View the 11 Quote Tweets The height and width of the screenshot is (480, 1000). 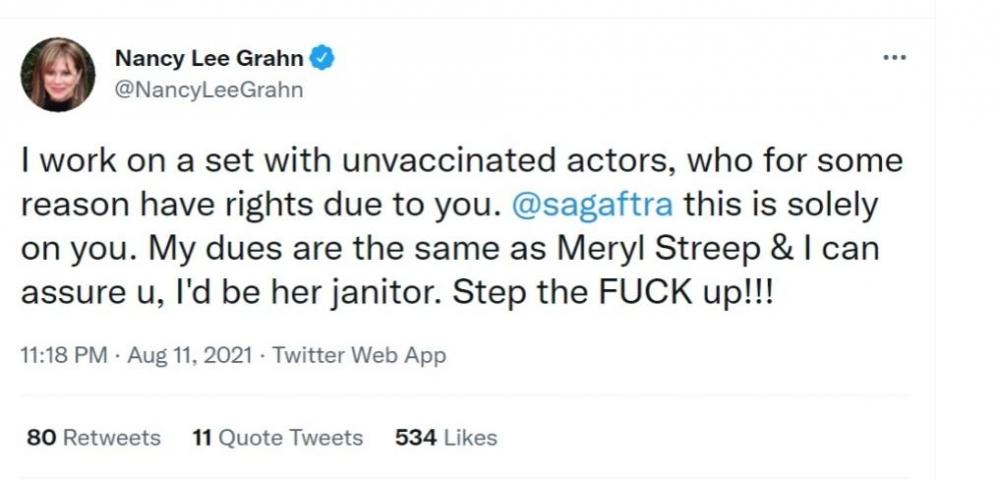pos(277,437)
